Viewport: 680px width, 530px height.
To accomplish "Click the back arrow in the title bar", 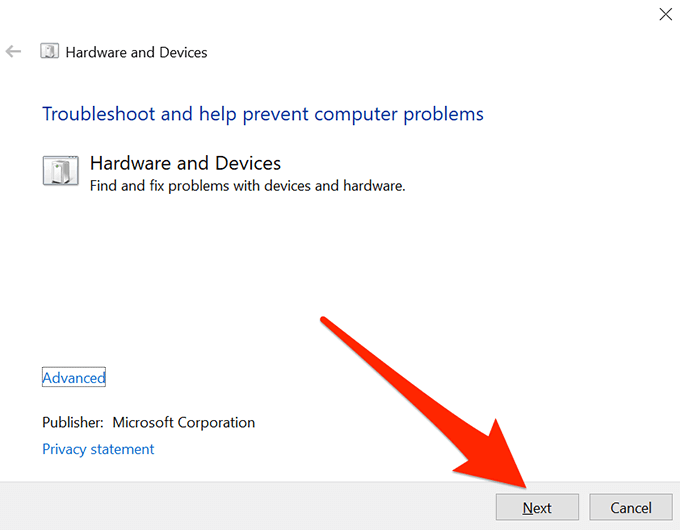I will coord(14,52).
